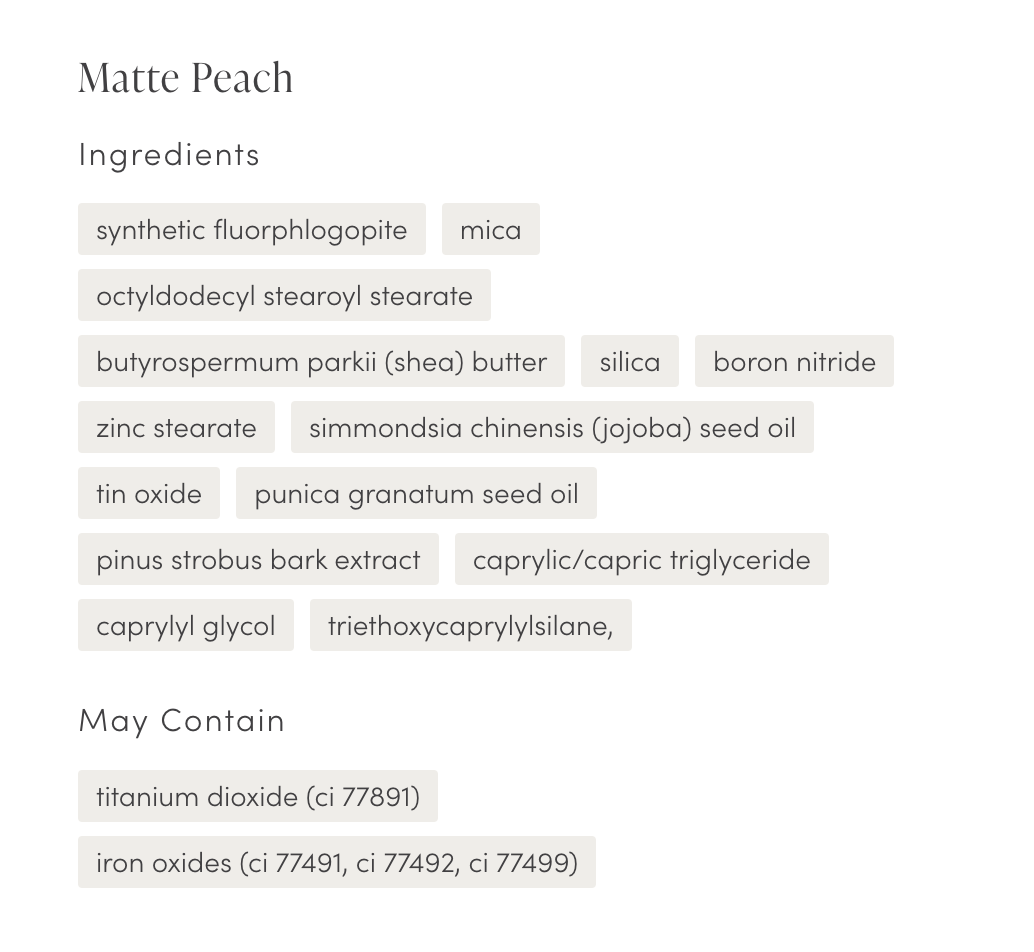
Task: Click the octyldodecyl stearoyl stearate tag
Action: pos(284,296)
